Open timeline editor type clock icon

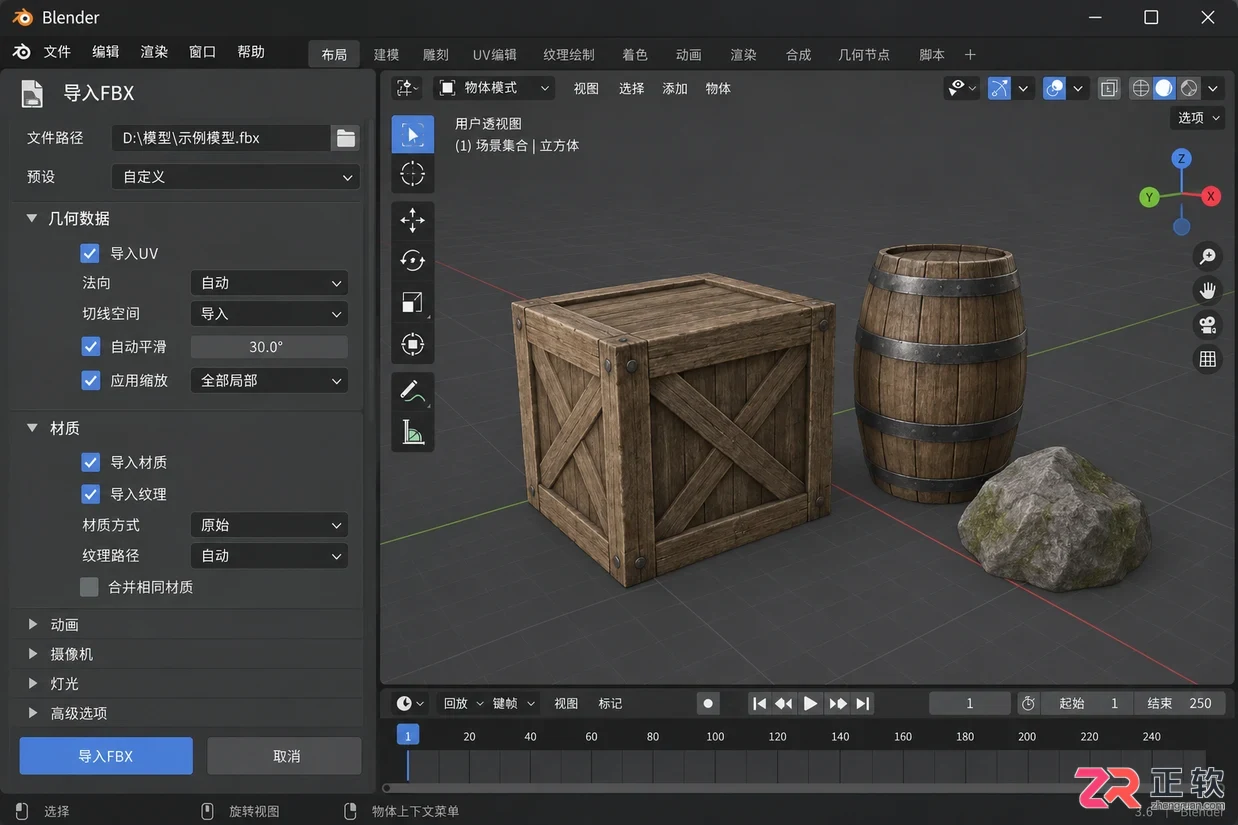coord(410,703)
